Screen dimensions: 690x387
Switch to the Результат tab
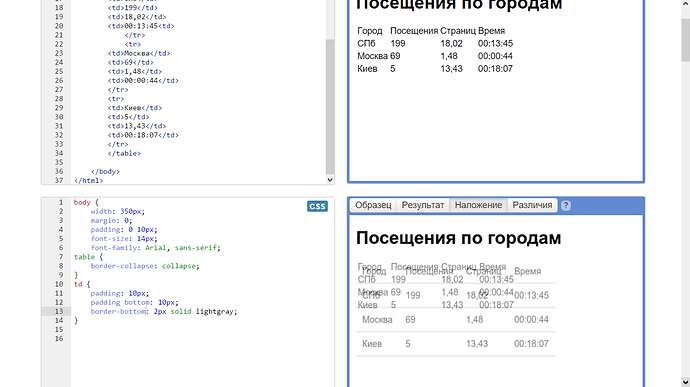coord(423,205)
